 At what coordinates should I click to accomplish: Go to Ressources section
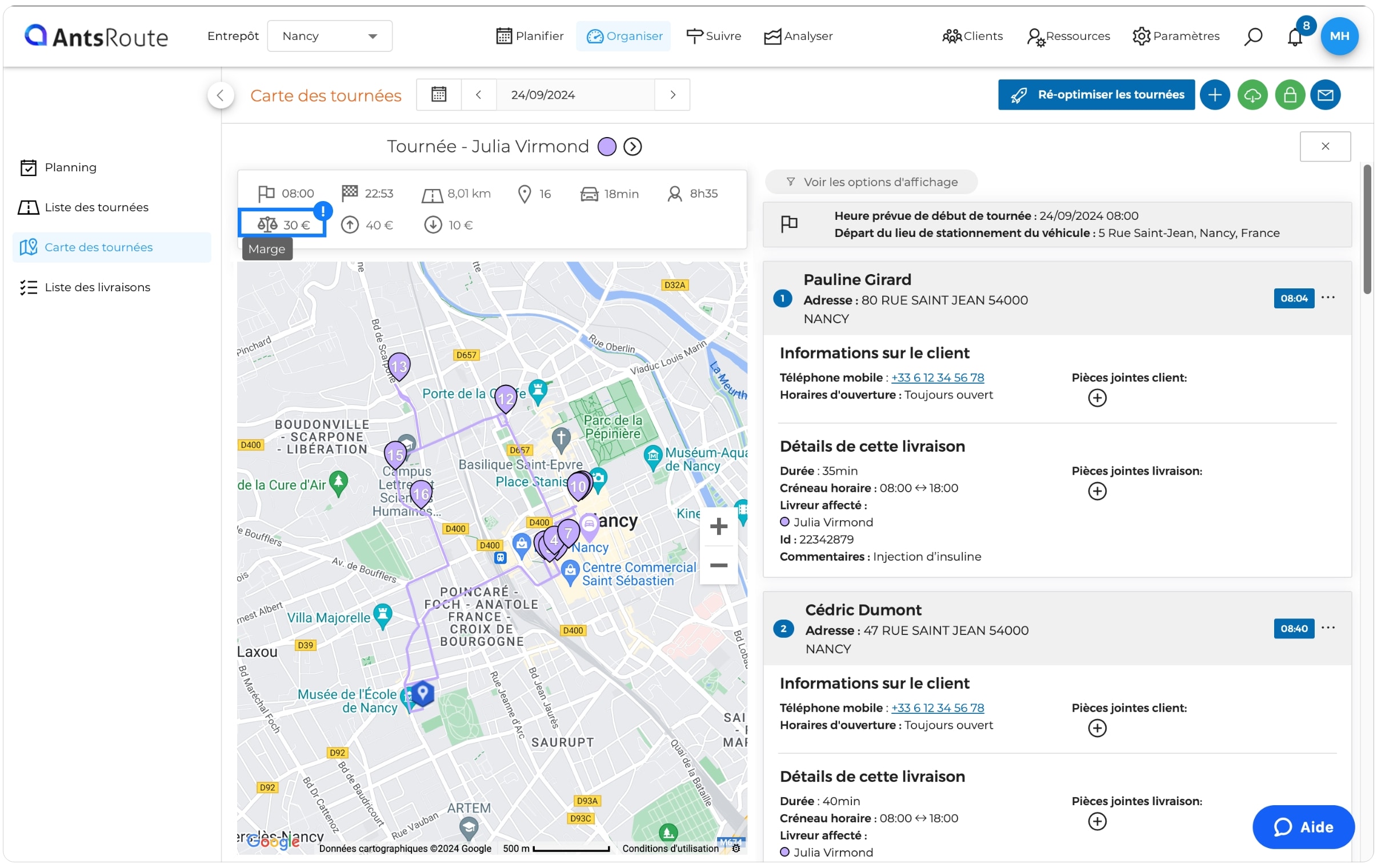[x=1068, y=36]
